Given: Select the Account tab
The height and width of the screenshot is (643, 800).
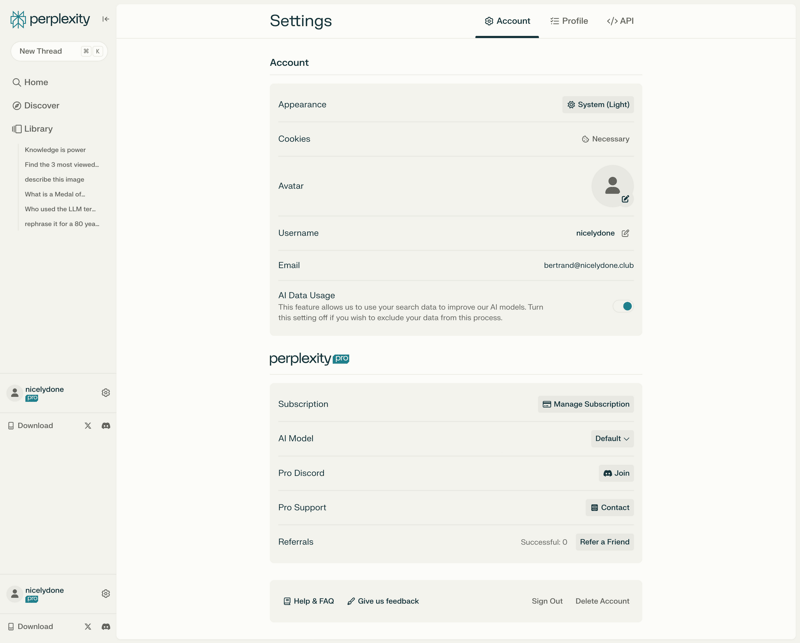Looking at the screenshot, I should [508, 20].
